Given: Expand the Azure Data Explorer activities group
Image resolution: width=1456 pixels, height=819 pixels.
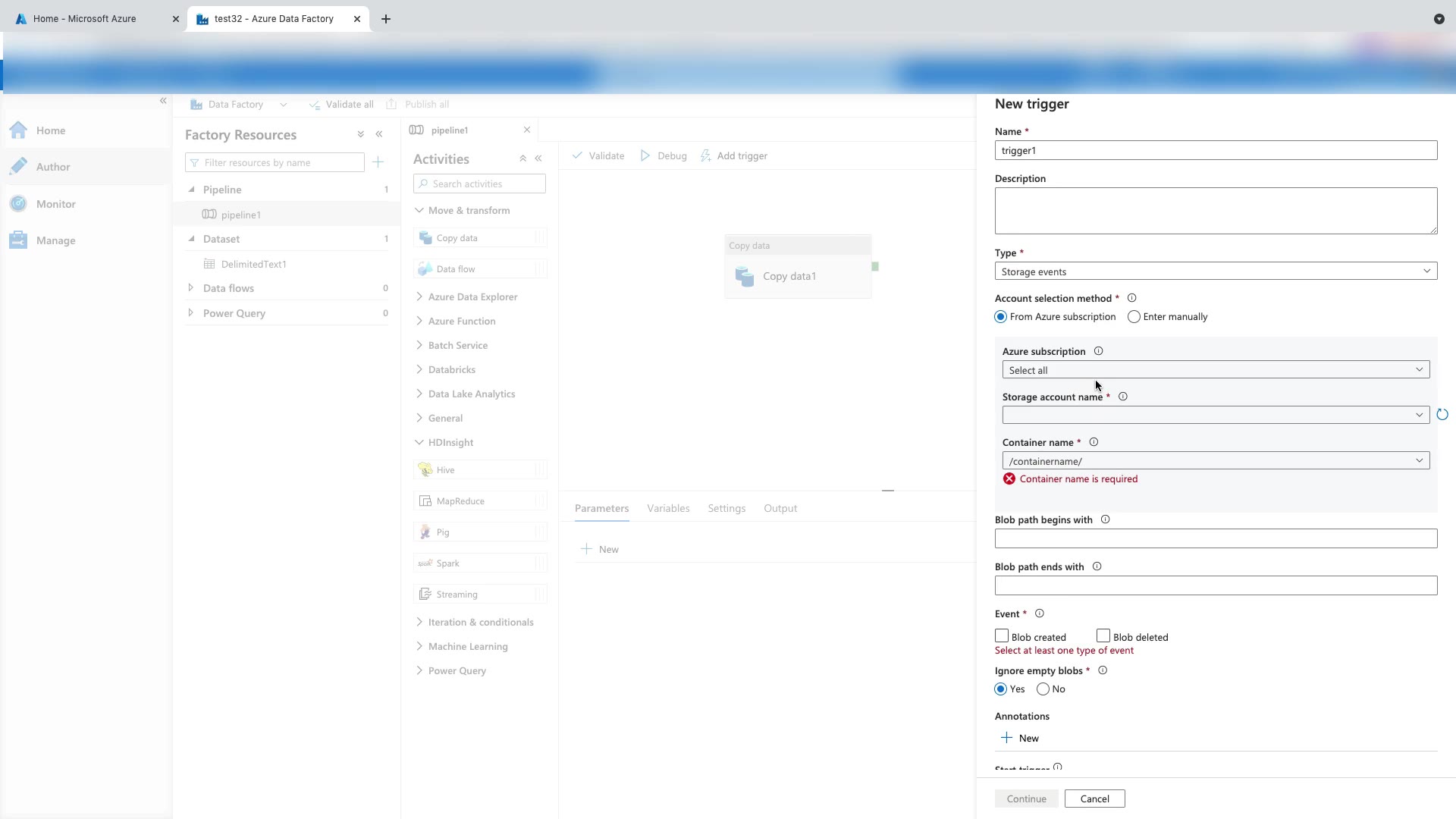Looking at the screenshot, I should (472, 297).
